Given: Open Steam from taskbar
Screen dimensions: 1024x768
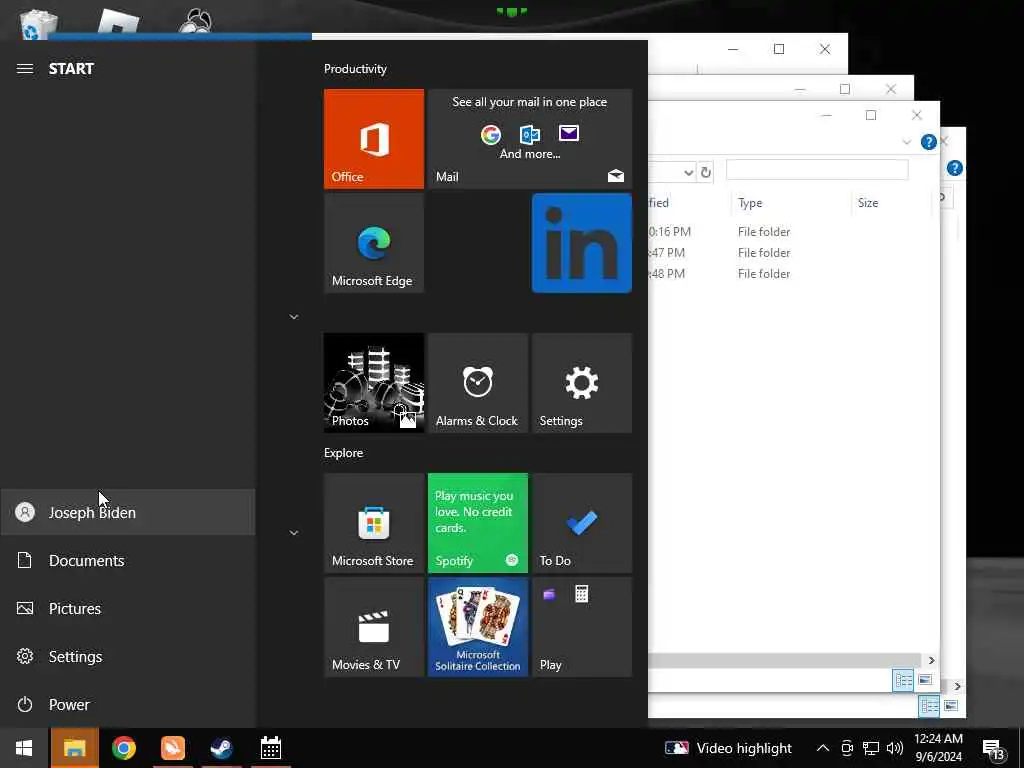Looking at the screenshot, I should (x=221, y=748).
